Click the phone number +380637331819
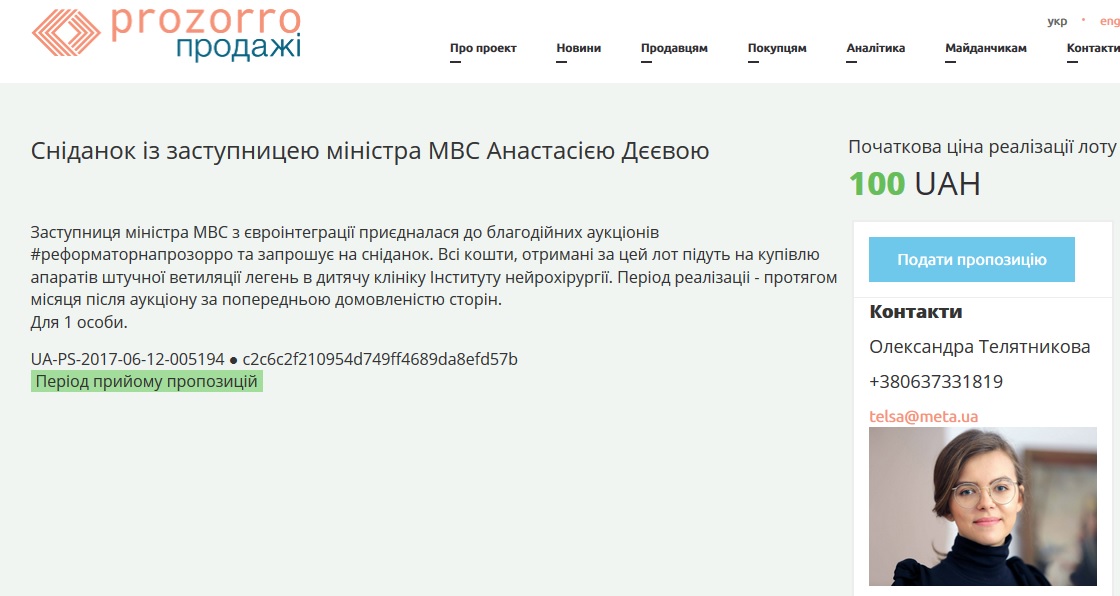Viewport: 1120px width, 596px height. 936,382
